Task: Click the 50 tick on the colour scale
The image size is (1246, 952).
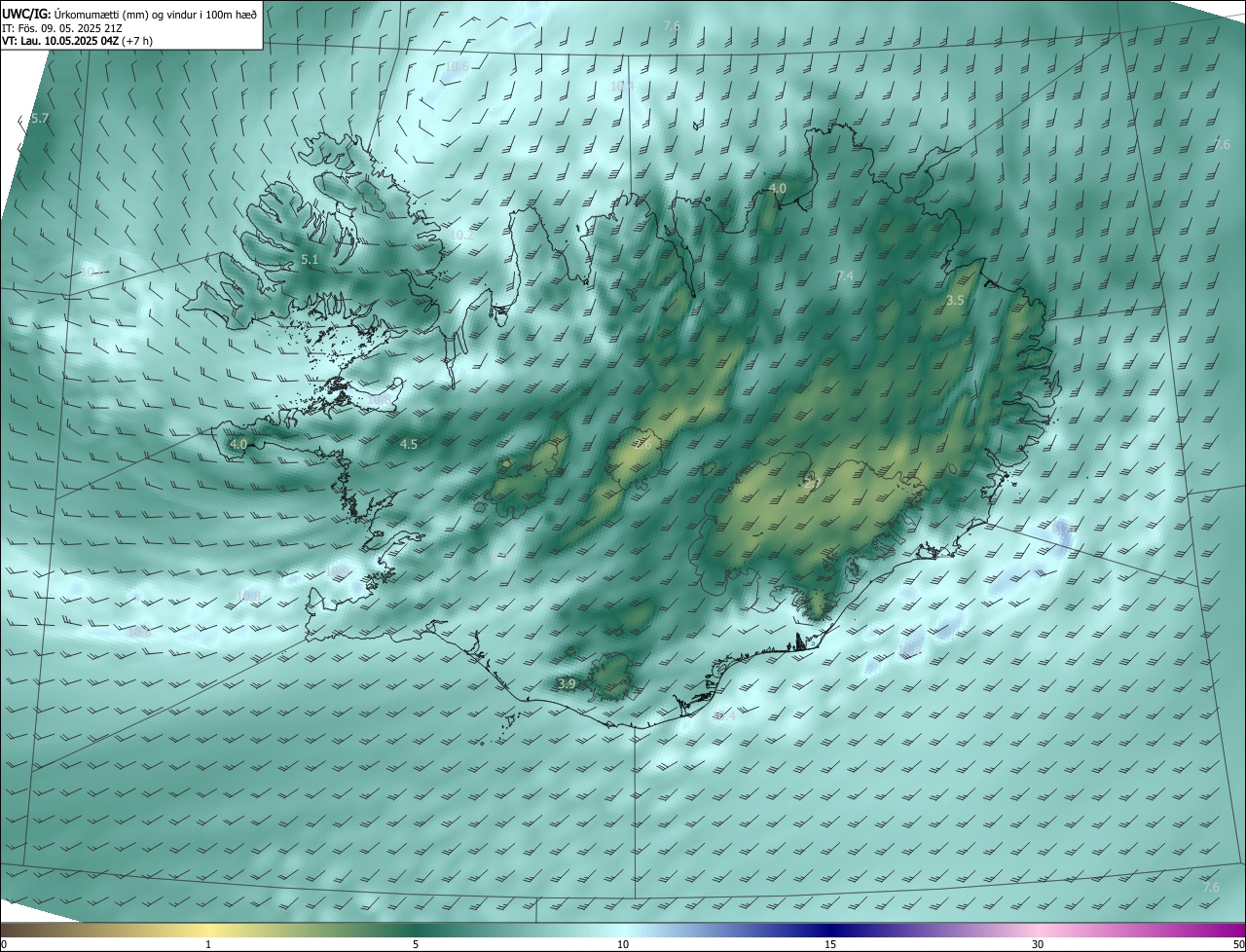Action: (x=1238, y=944)
